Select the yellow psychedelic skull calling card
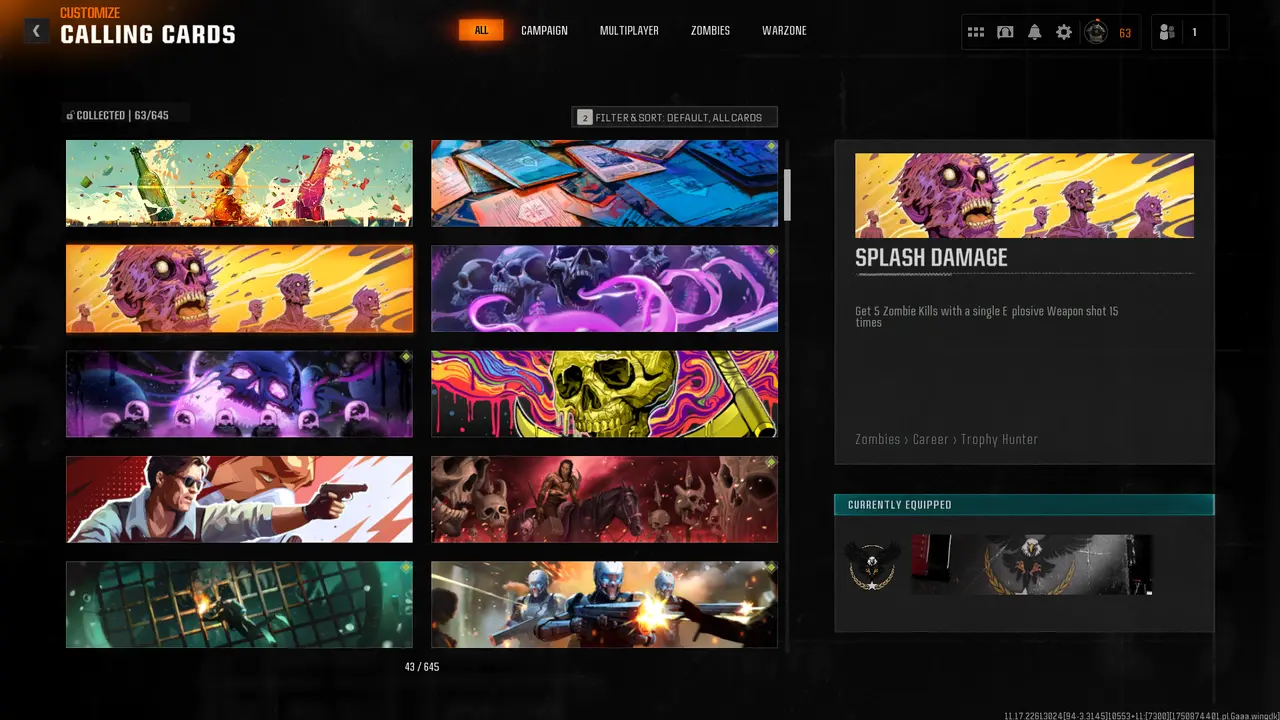1280x720 pixels. coord(604,394)
